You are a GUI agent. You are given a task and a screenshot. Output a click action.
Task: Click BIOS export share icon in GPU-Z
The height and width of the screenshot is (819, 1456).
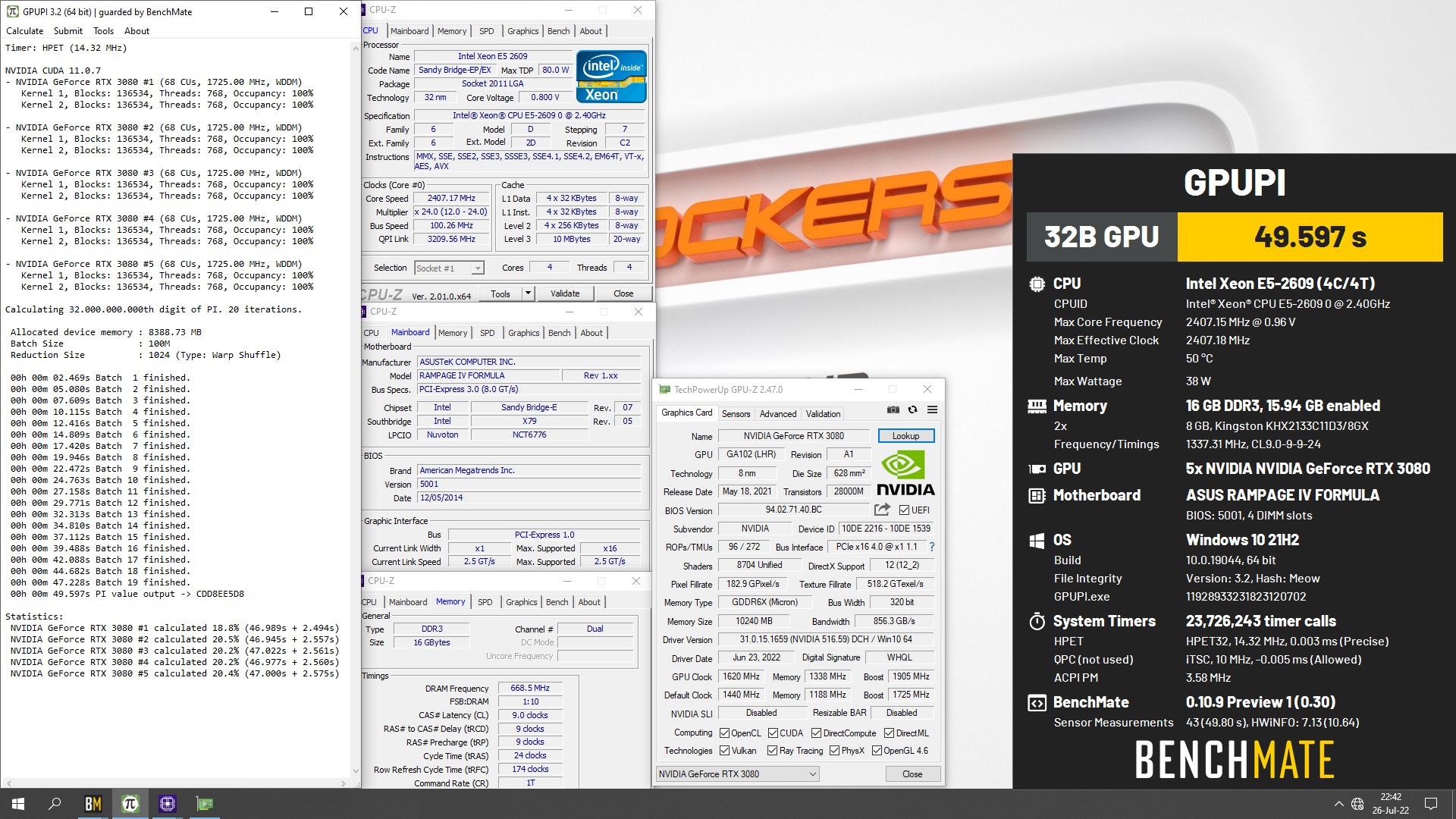coord(882,510)
